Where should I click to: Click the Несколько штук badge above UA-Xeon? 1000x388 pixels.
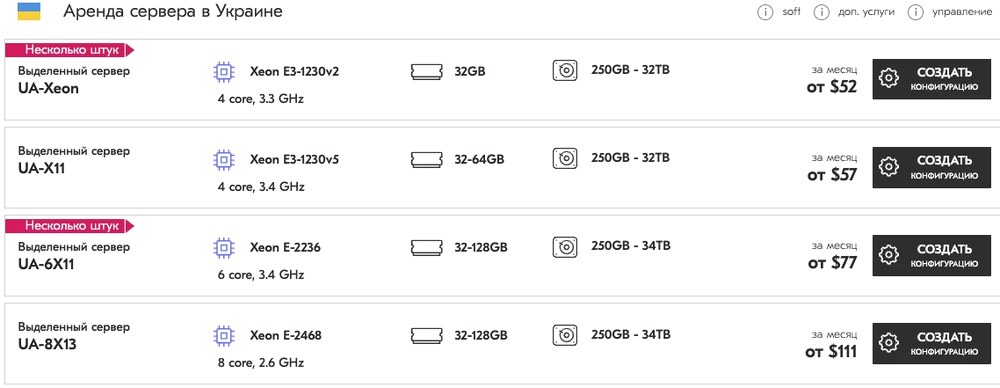(x=70, y=50)
